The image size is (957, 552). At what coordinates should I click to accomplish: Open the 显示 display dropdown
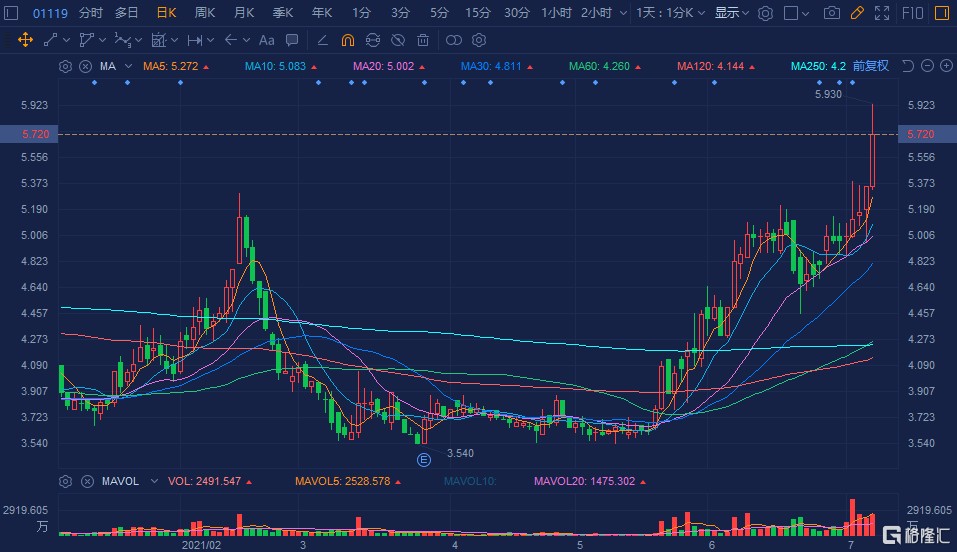732,13
